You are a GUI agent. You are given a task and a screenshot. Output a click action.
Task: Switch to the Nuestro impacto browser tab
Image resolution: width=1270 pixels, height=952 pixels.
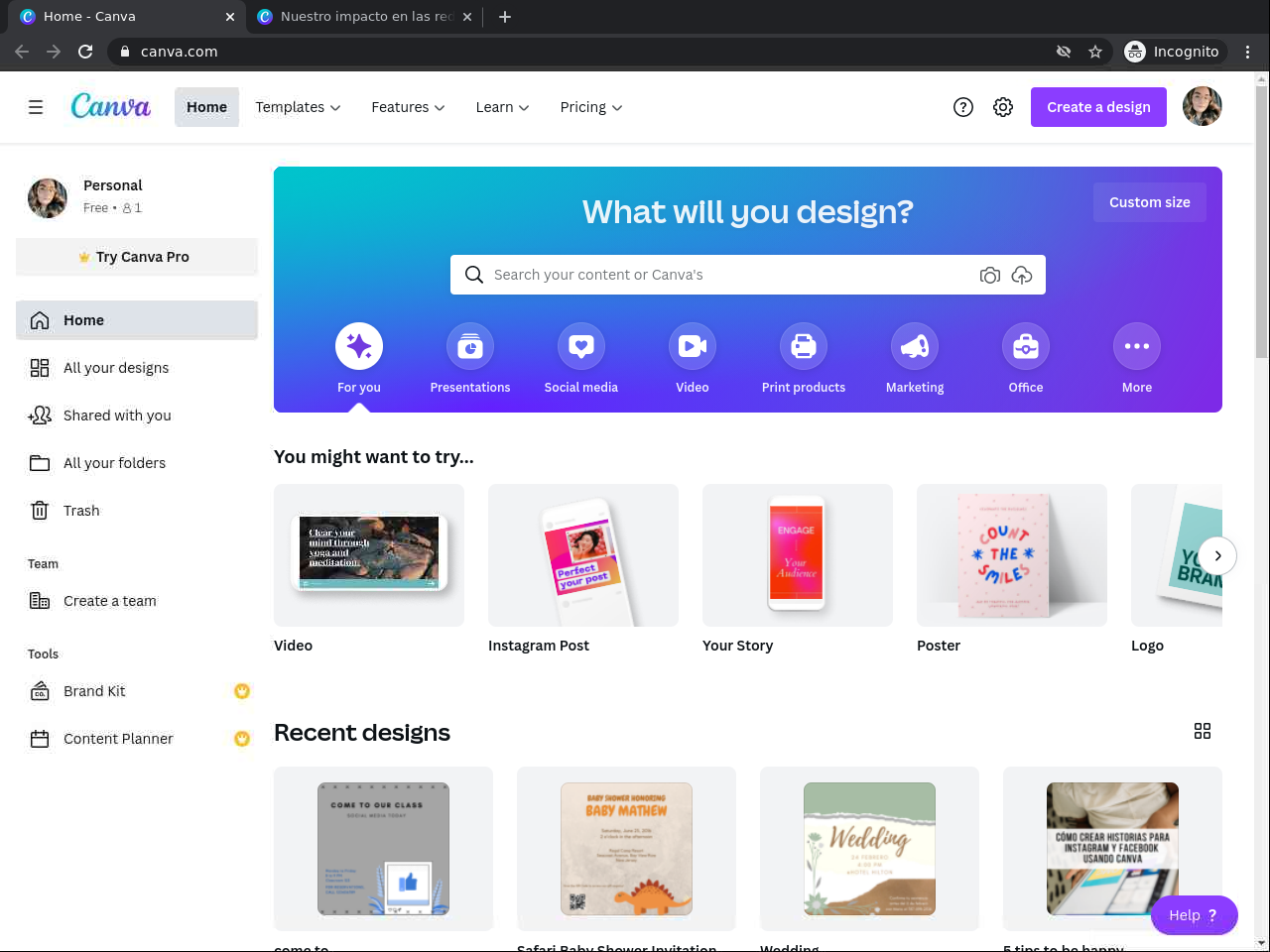click(x=364, y=17)
